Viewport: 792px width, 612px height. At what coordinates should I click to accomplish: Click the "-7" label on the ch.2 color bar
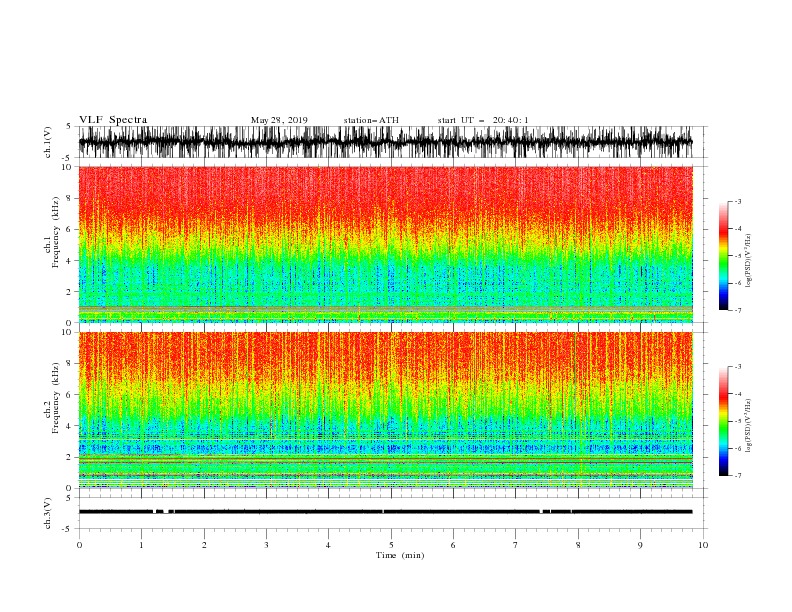(x=737, y=475)
